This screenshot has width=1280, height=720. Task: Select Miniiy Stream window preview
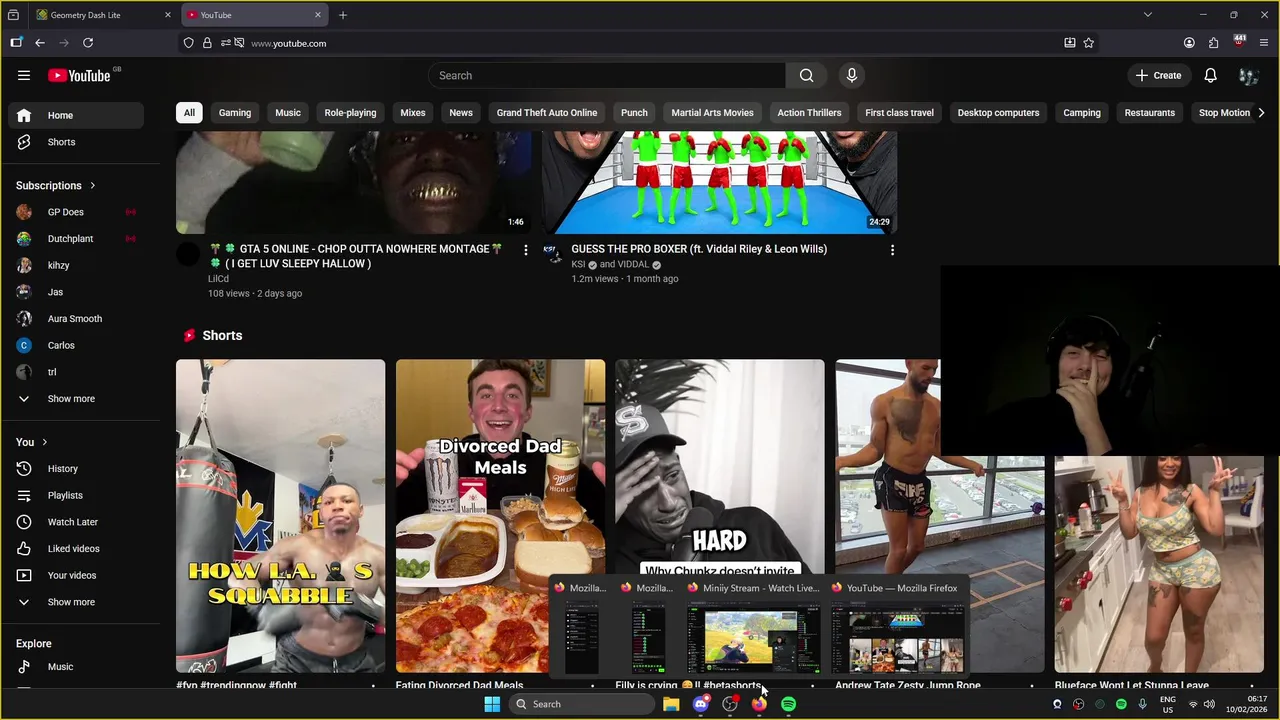coord(752,627)
